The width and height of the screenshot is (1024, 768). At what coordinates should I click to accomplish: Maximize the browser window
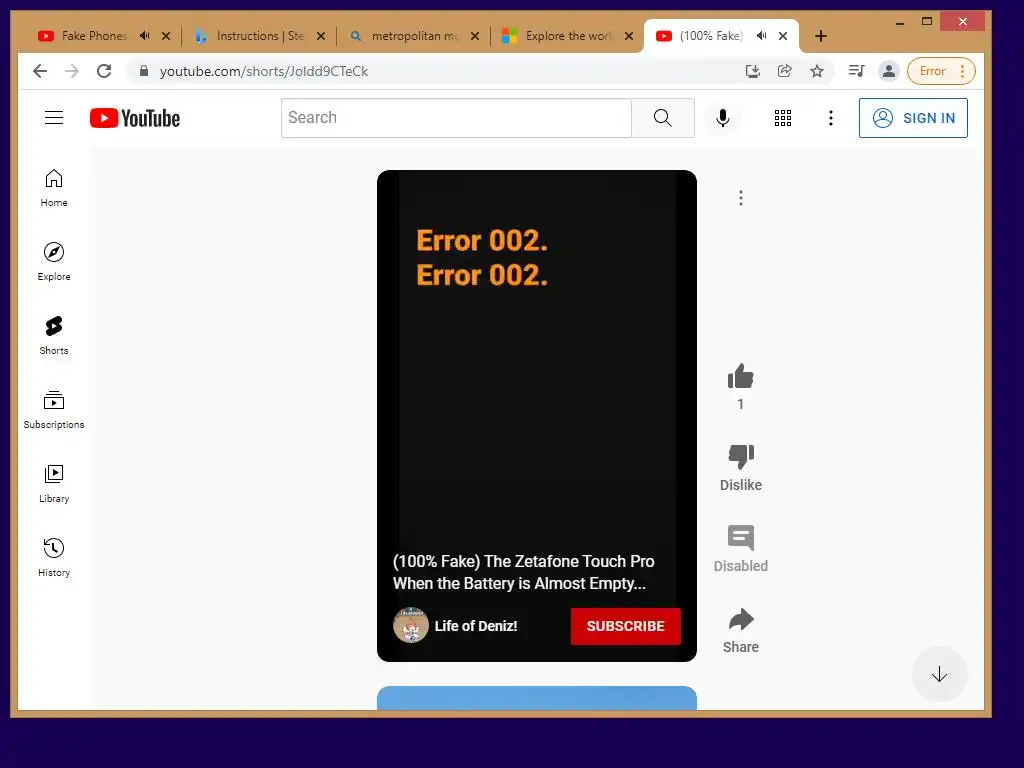[927, 22]
